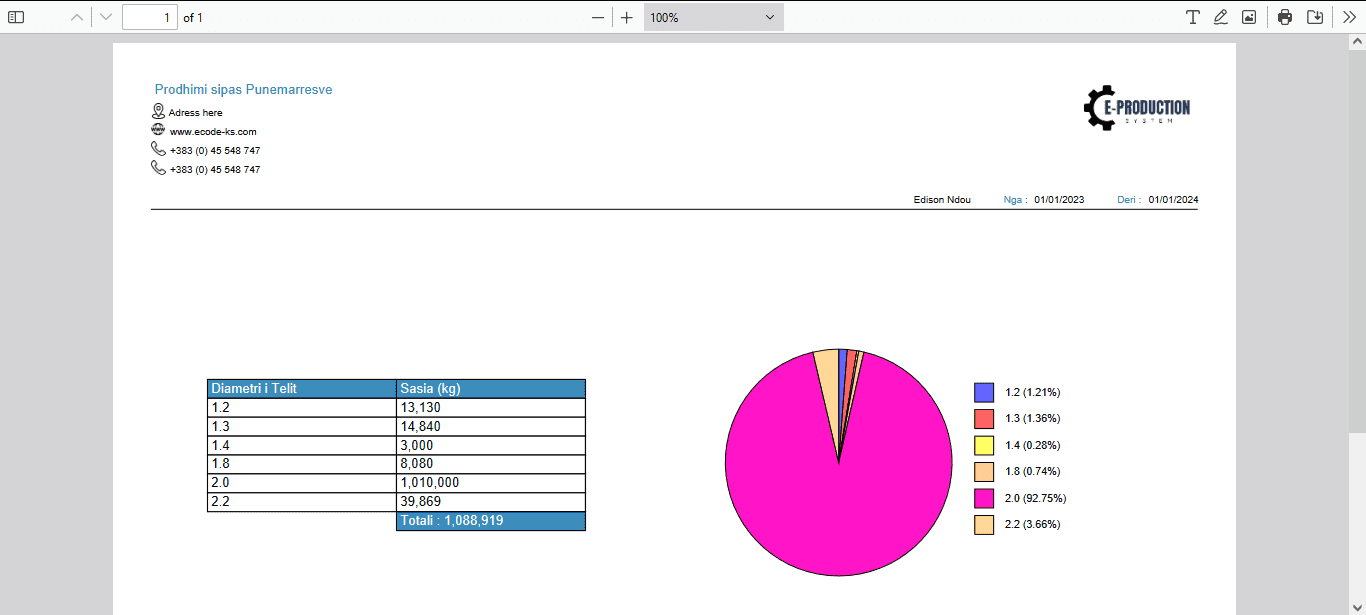Go to the next page arrow
1366x615 pixels.
104,16
